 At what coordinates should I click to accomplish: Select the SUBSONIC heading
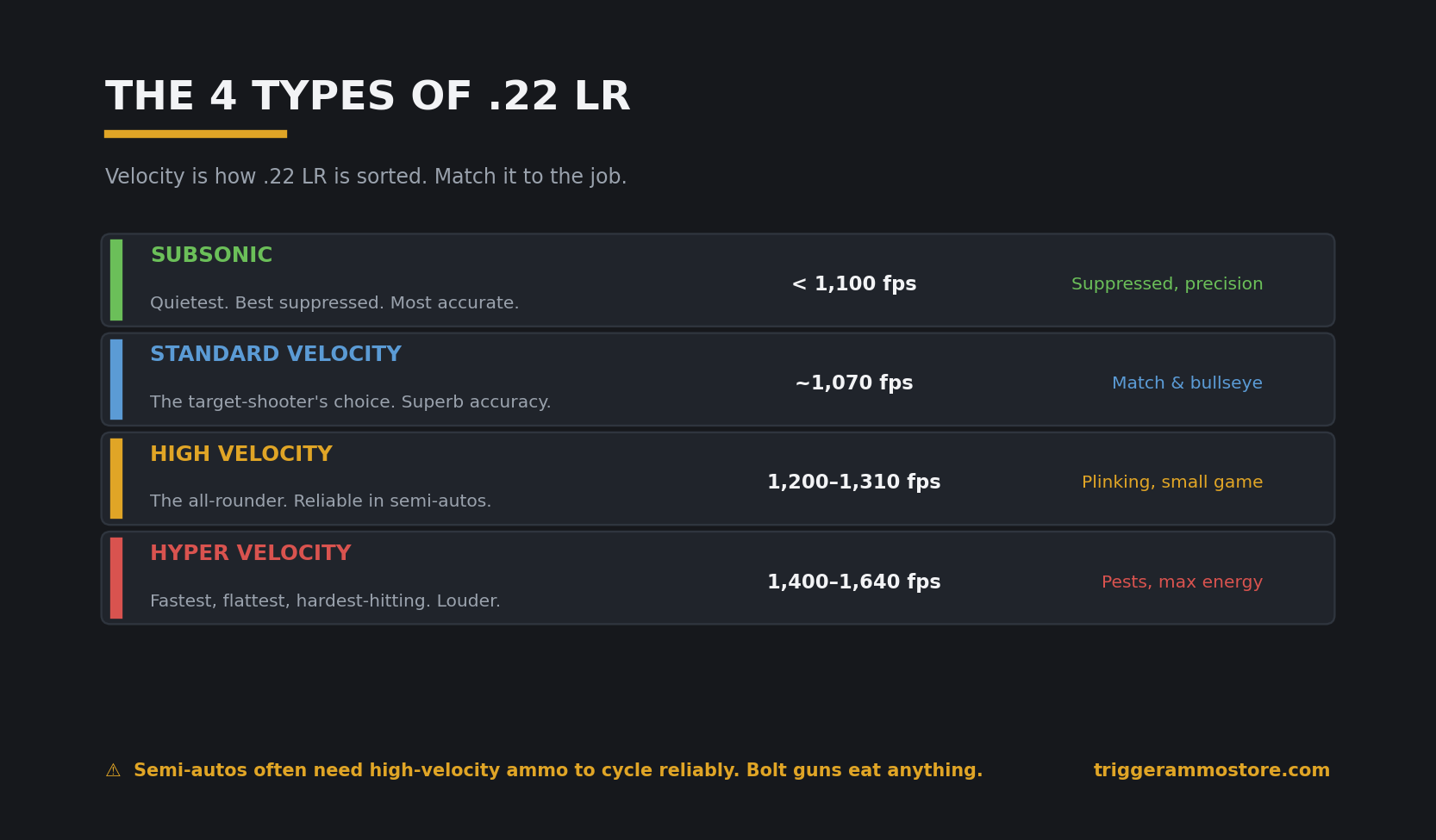(211, 255)
